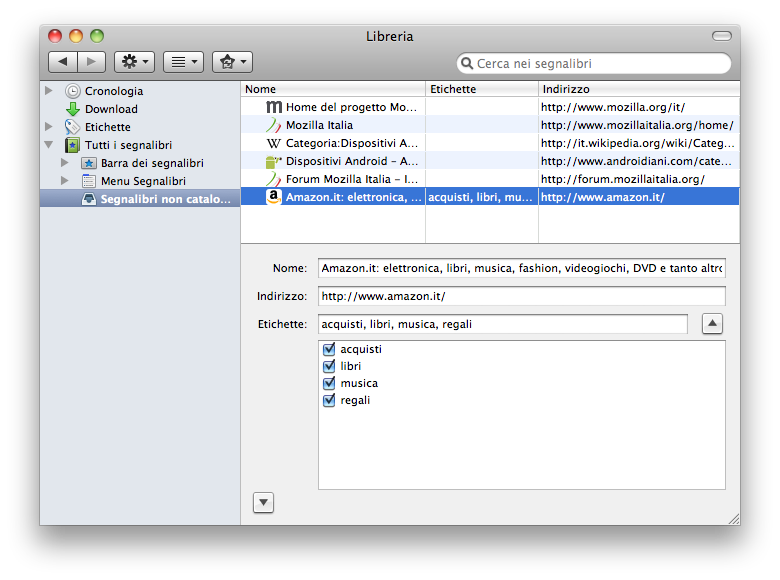Click the Mozilla Italia favicon
The image size is (780, 580).
(274, 125)
